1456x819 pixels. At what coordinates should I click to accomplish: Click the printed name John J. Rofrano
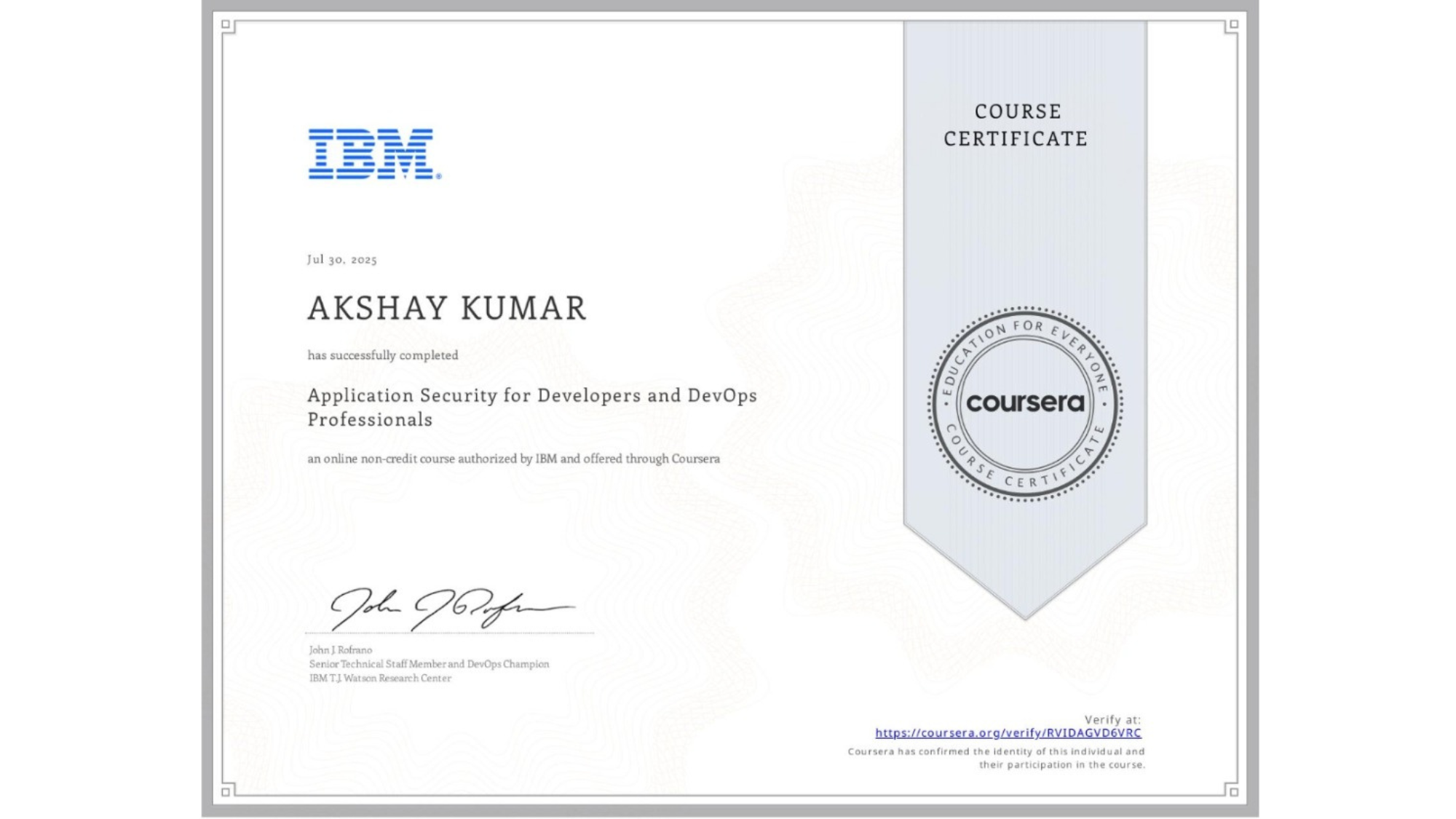[x=340, y=650]
